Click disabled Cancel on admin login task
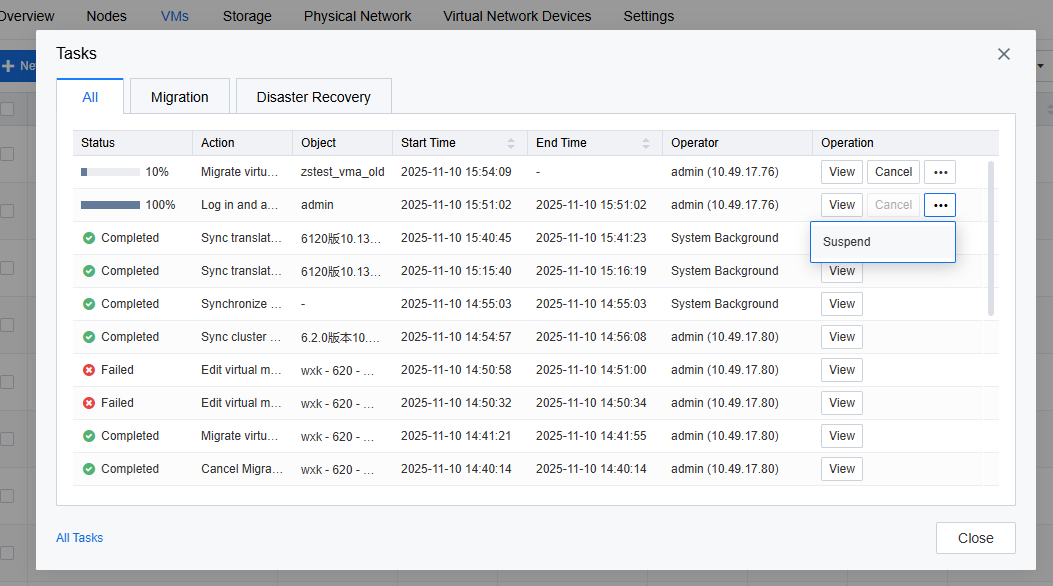The width and height of the screenshot is (1053, 586). 893,205
